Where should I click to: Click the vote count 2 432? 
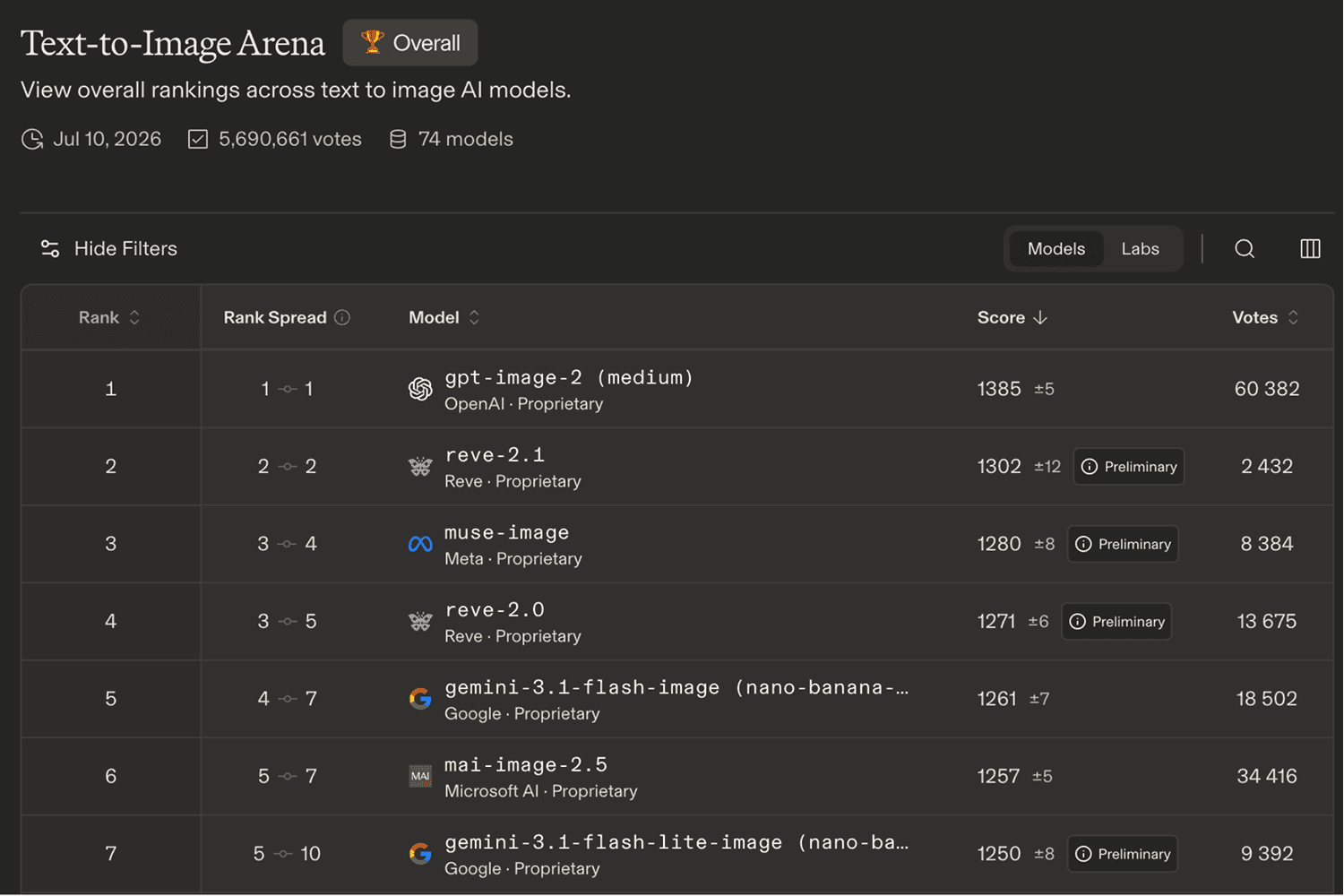1267,467
